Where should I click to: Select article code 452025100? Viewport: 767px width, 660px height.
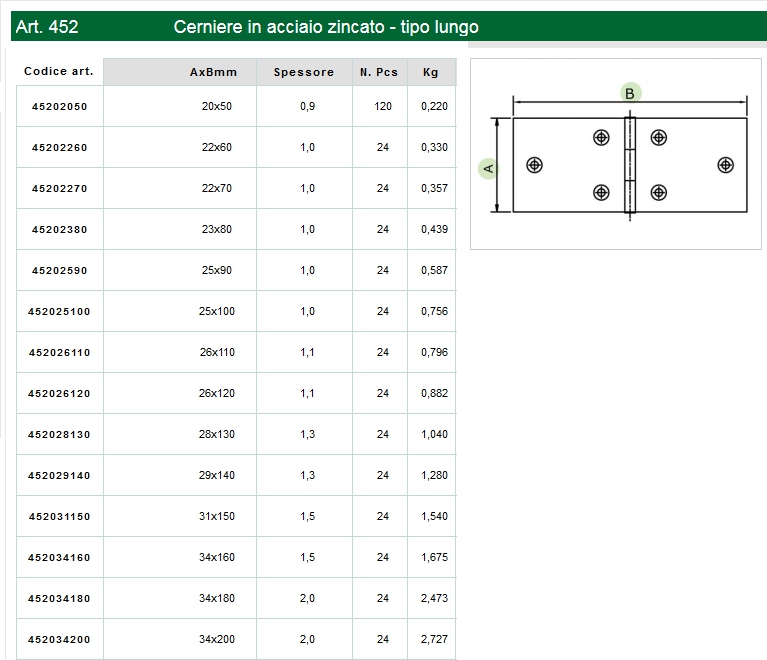(60, 311)
